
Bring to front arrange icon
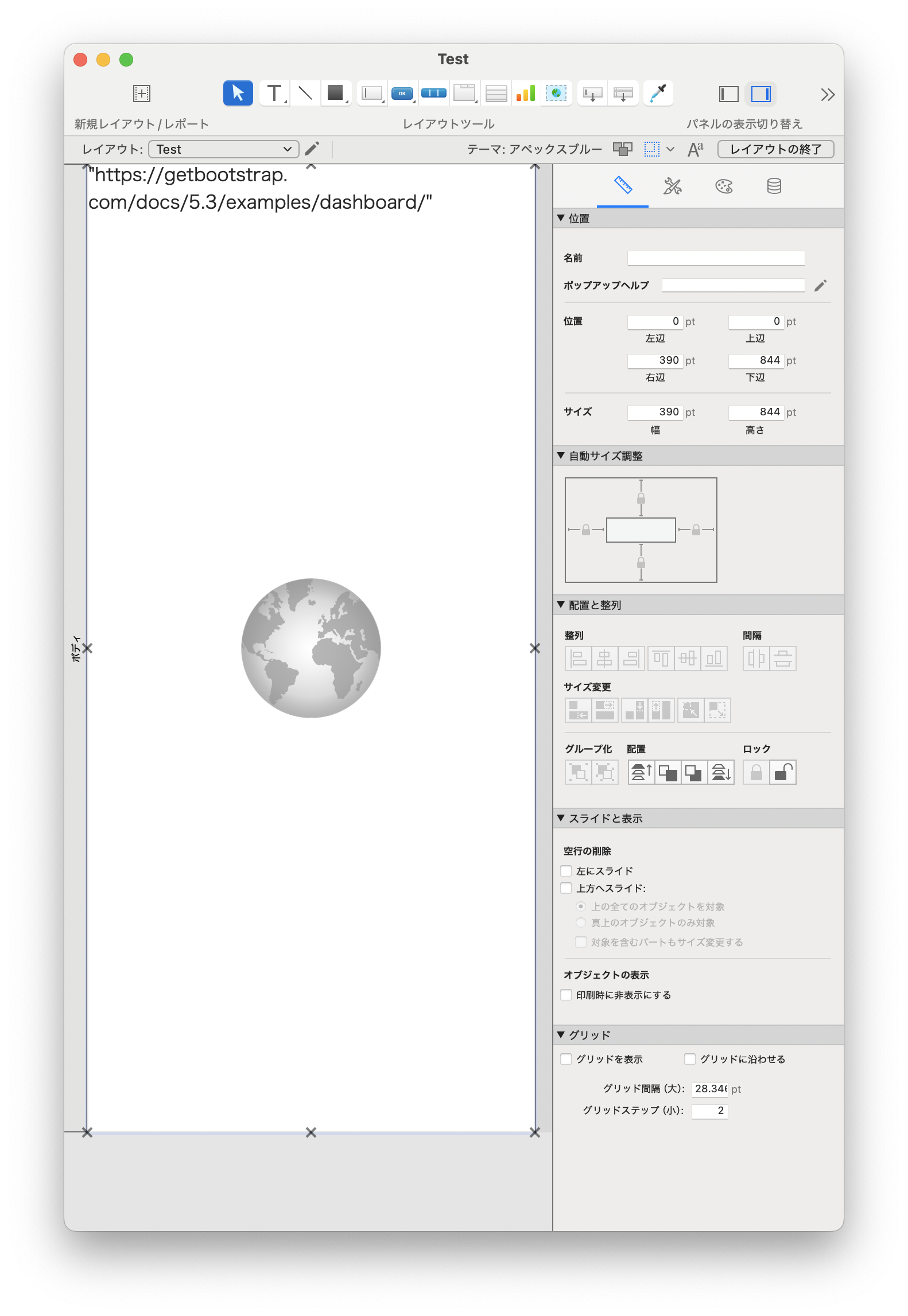(641, 772)
